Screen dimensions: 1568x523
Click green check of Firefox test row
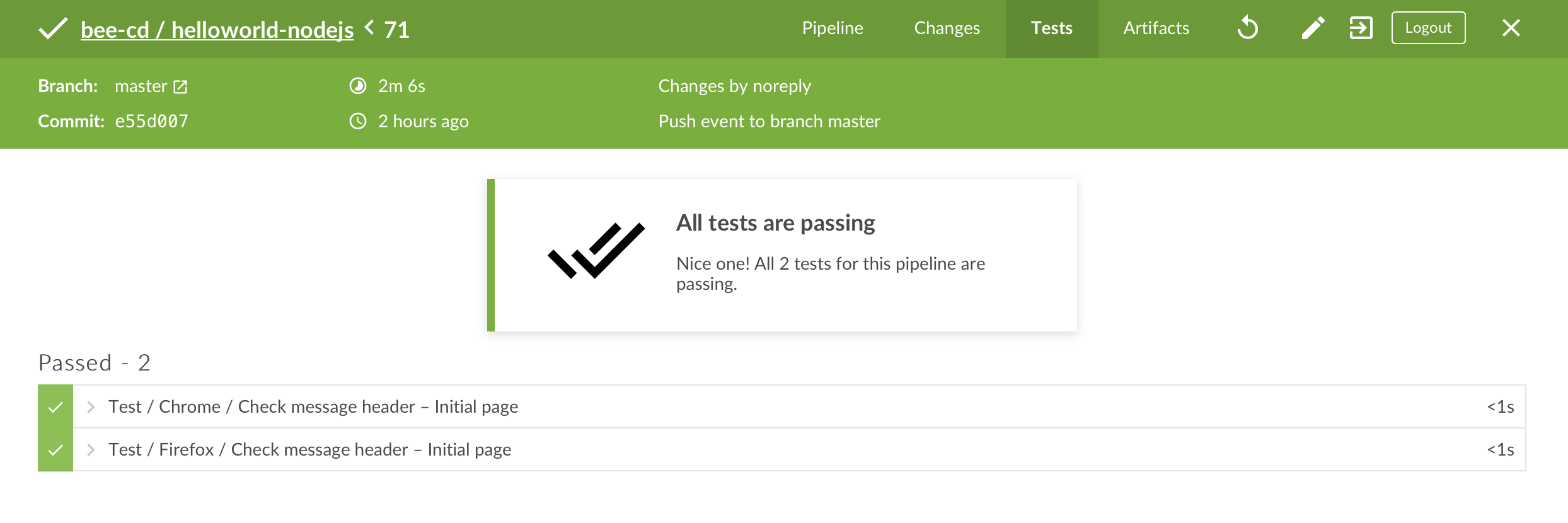(55, 450)
